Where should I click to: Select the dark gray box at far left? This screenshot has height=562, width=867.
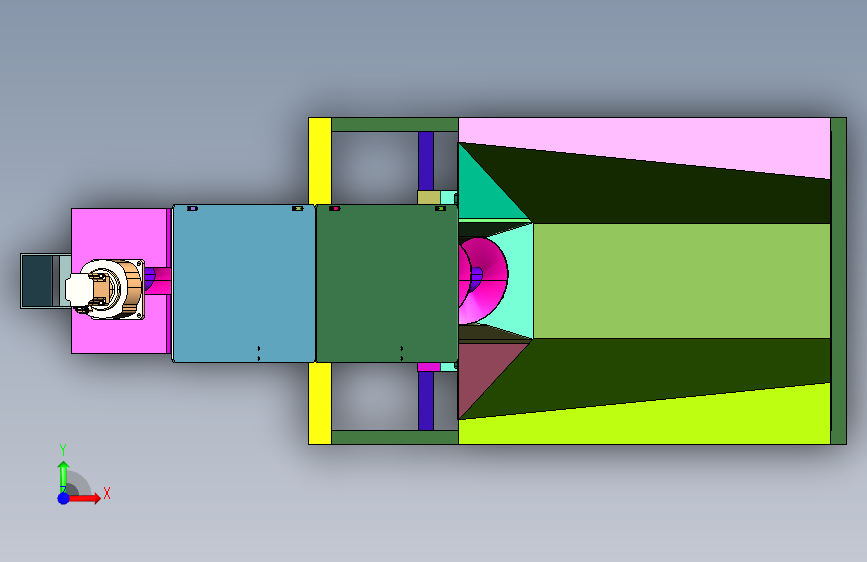(36, 281)
